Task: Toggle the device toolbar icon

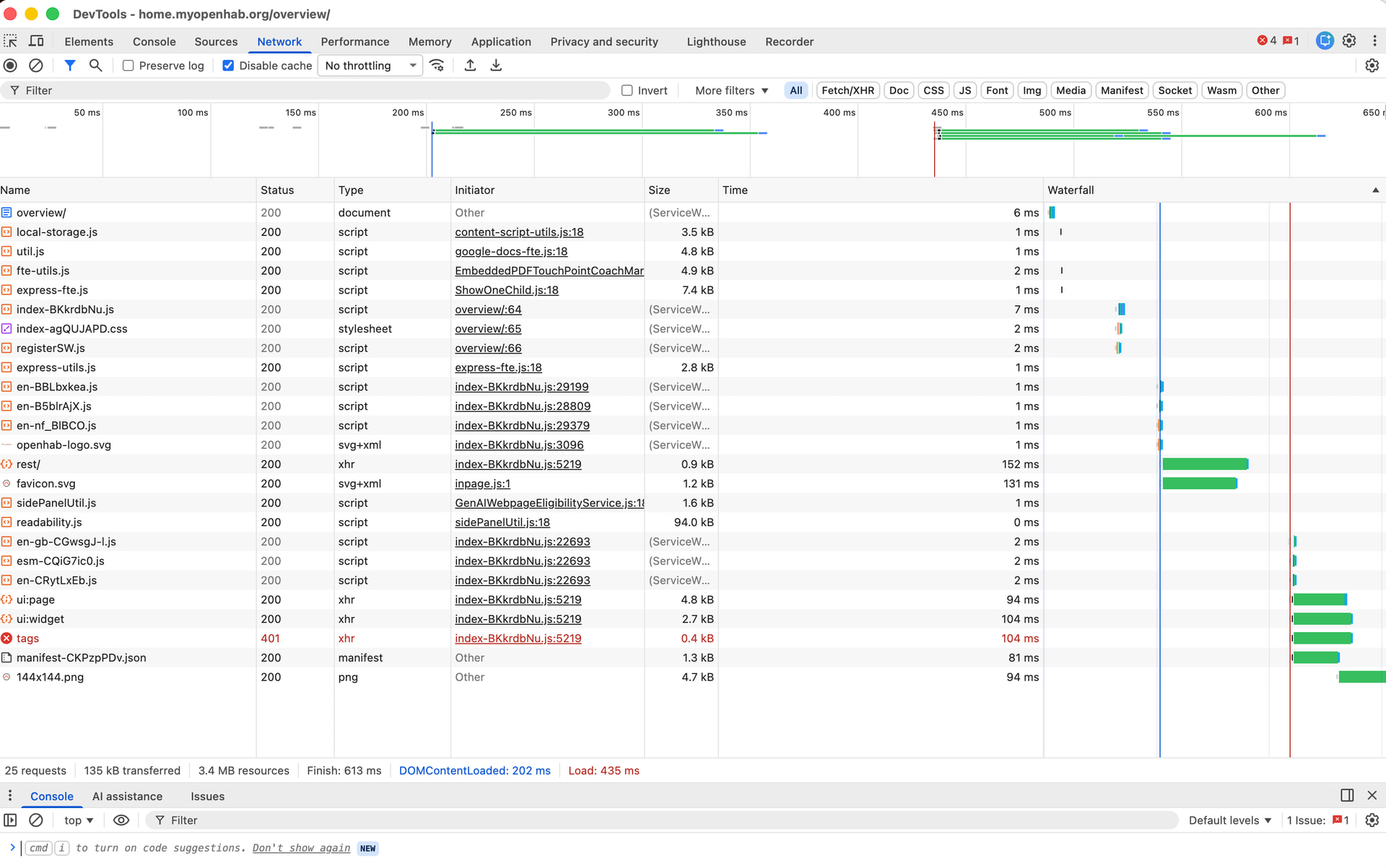Action: 36,41
